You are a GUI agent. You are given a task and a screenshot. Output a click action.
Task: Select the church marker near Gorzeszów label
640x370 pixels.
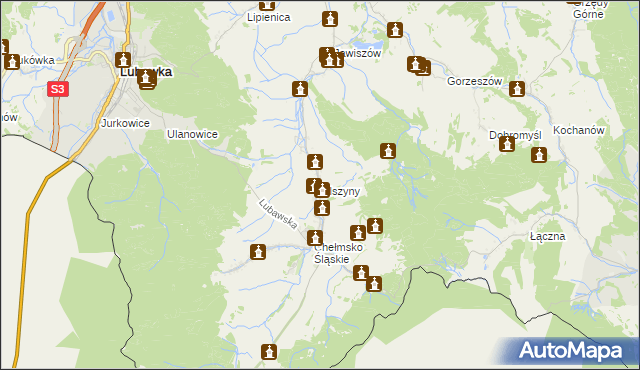(x=517, y=89)
